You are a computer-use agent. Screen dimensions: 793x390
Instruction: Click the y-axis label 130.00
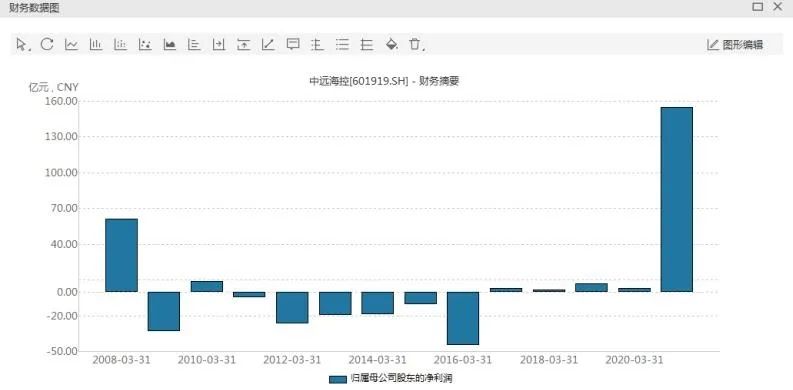point(61,137)
